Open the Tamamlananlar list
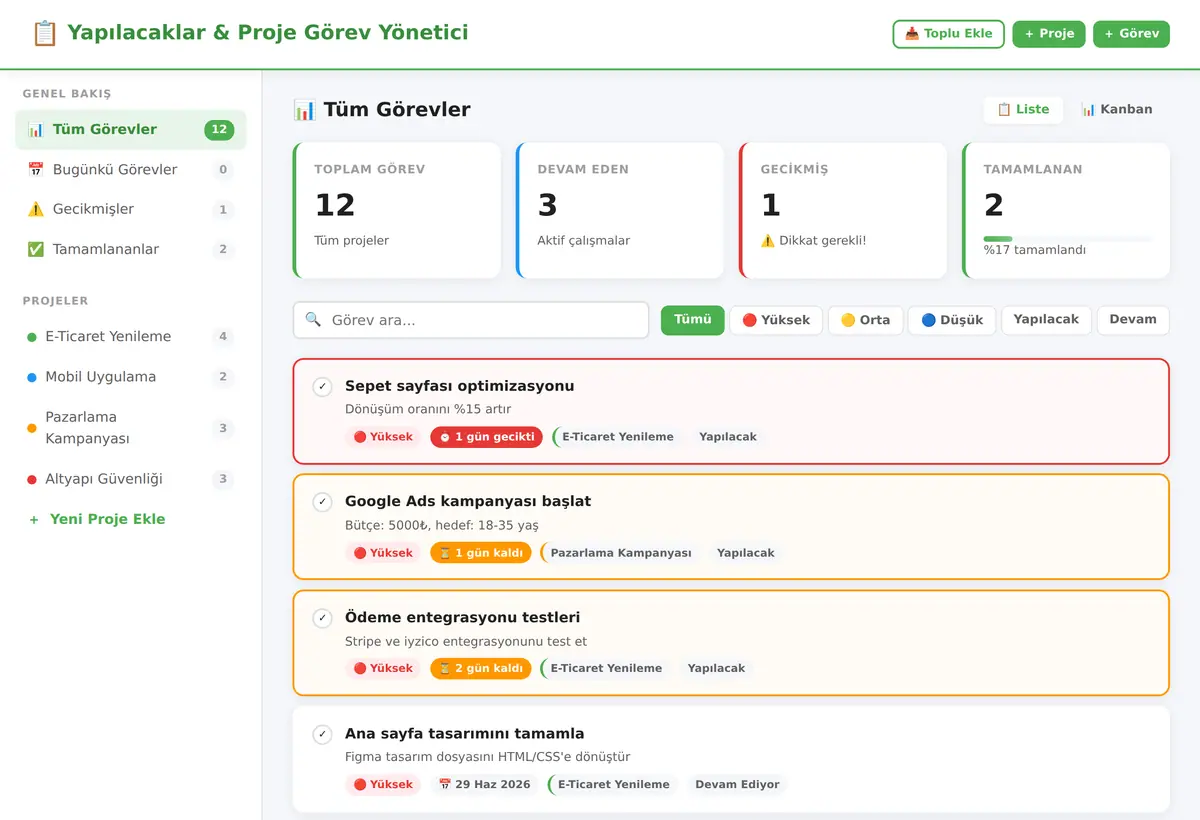1200x820 pixels. click(131, 250)
